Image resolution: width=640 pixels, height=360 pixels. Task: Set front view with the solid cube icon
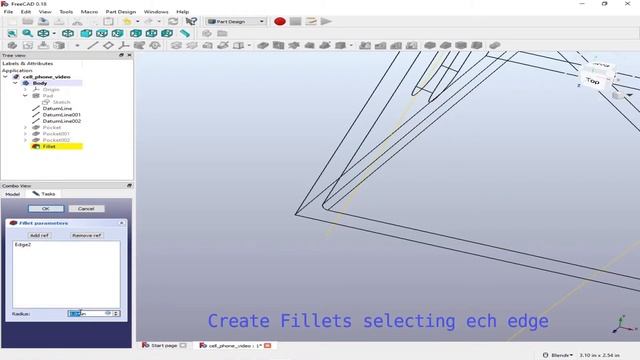tap(86, 33)
